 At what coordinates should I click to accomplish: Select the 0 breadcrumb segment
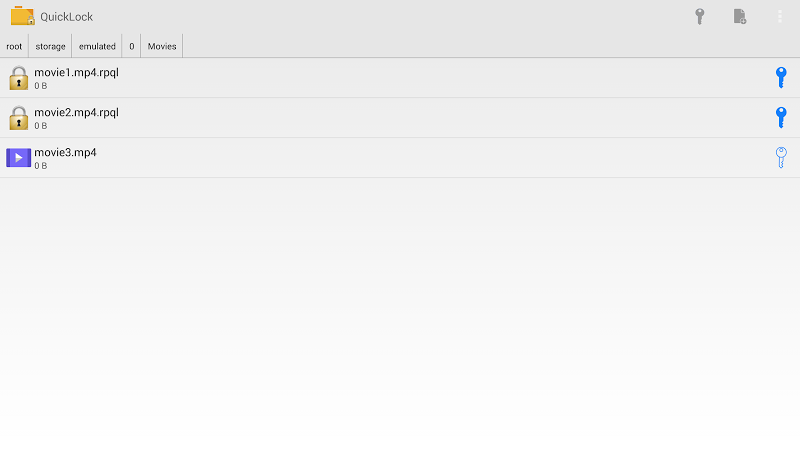point(131,46)
